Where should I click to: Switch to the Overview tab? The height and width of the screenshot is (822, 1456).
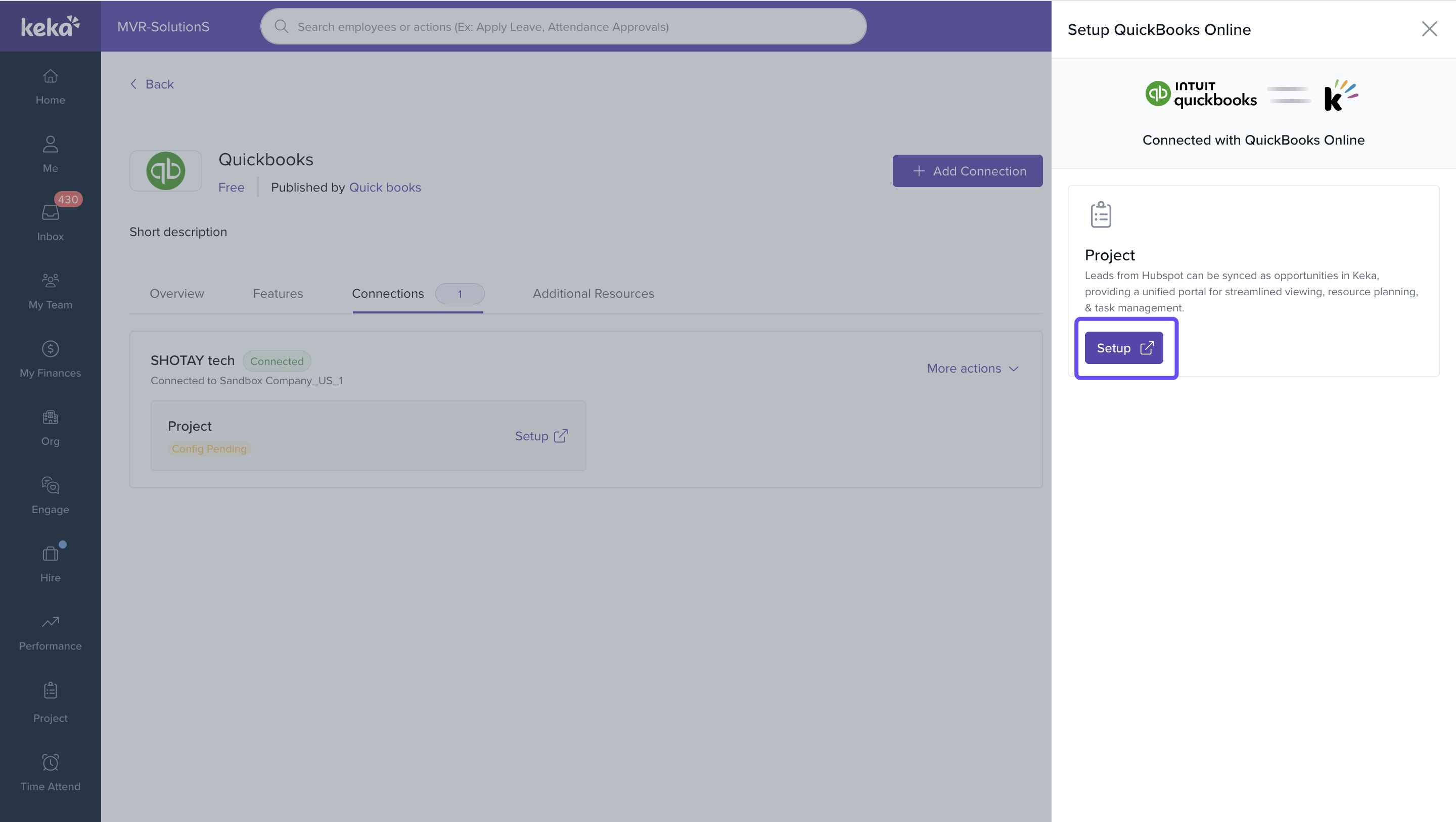176,293
